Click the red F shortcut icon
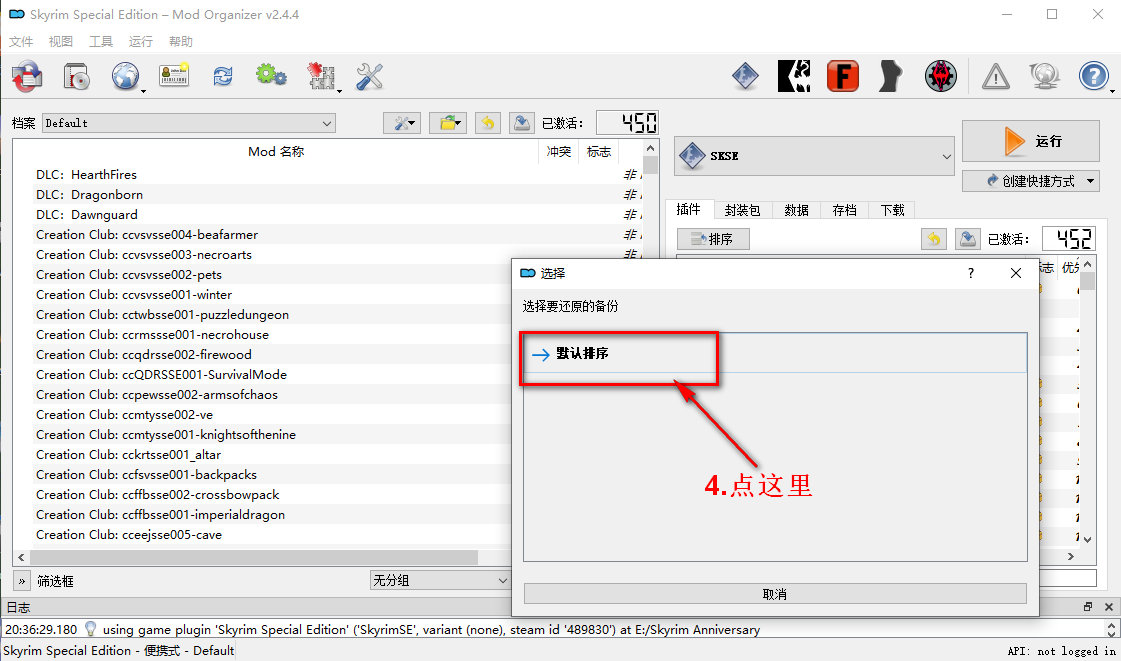 point(843,76)
